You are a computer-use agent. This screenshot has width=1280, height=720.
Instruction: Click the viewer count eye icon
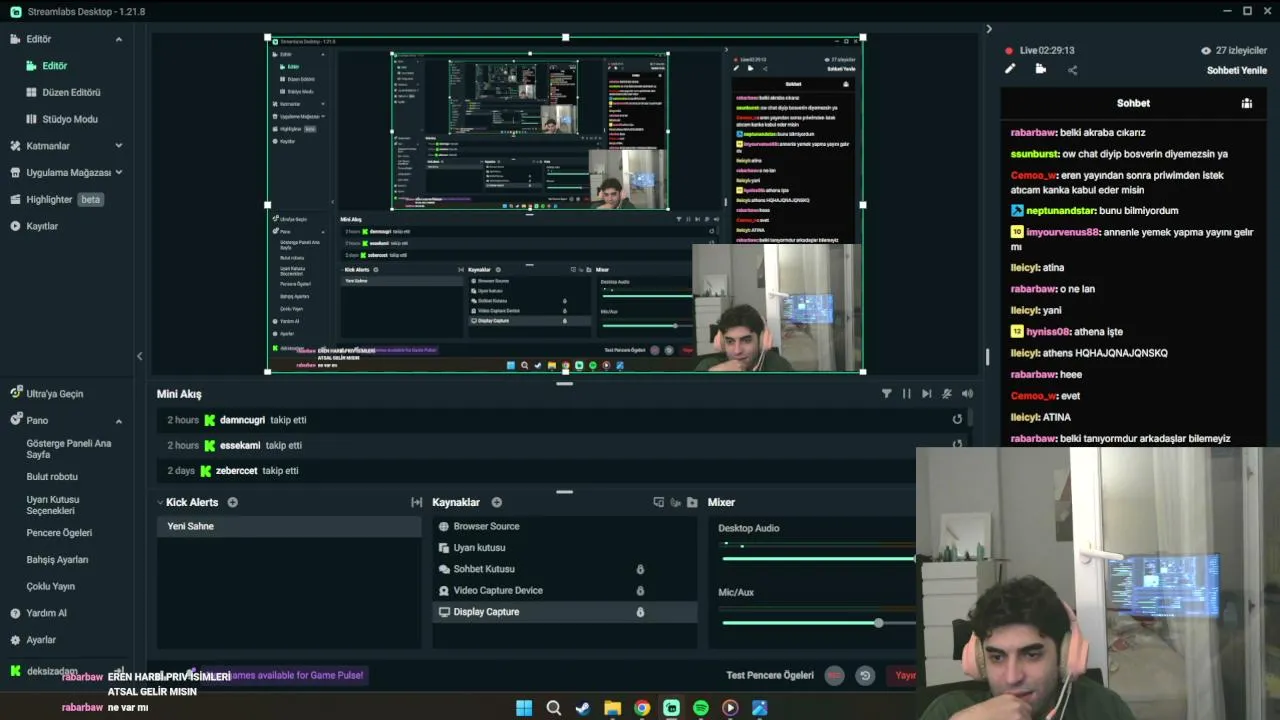(x=1206, y=50)
